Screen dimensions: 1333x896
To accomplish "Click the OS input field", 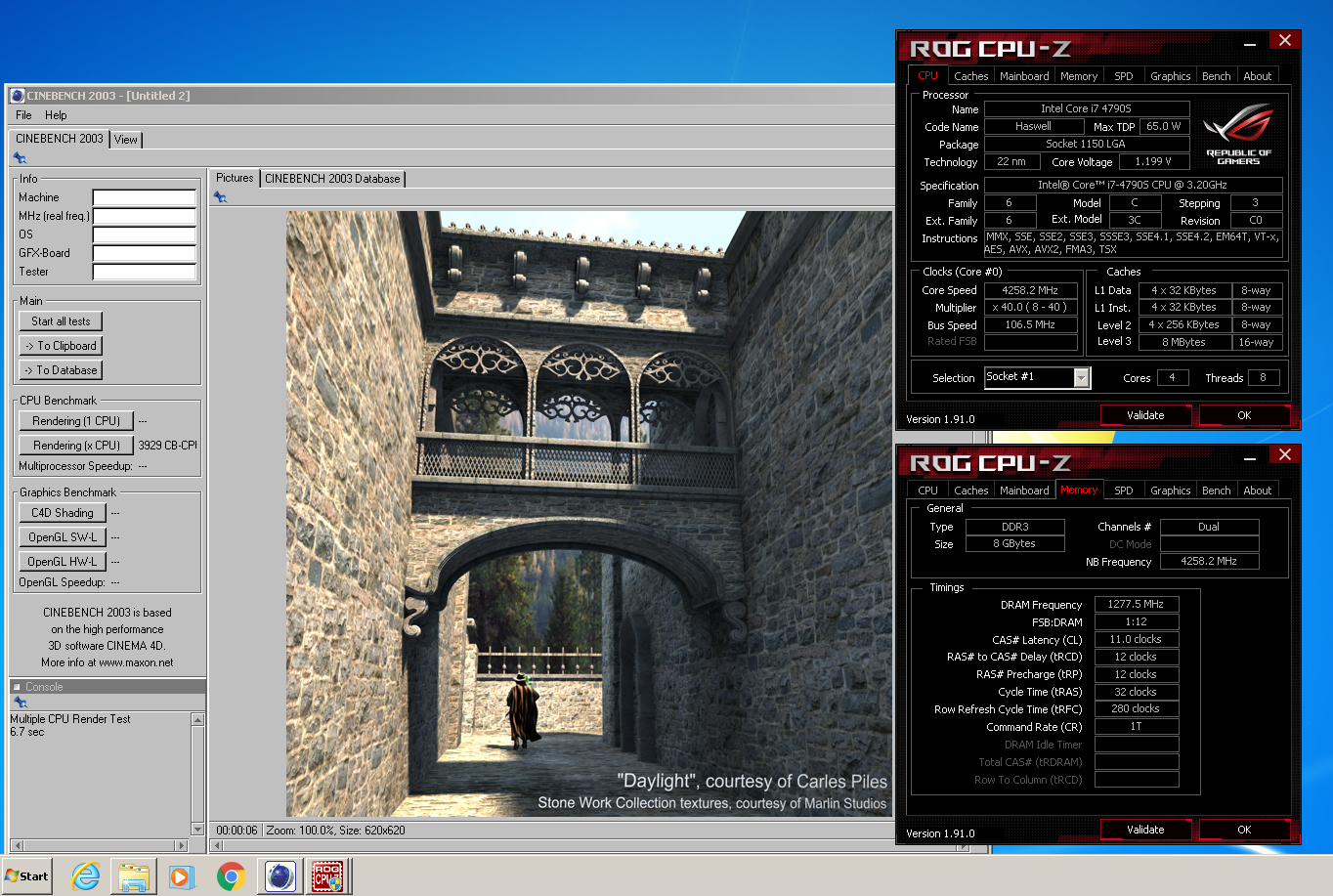I will (145, 235).
